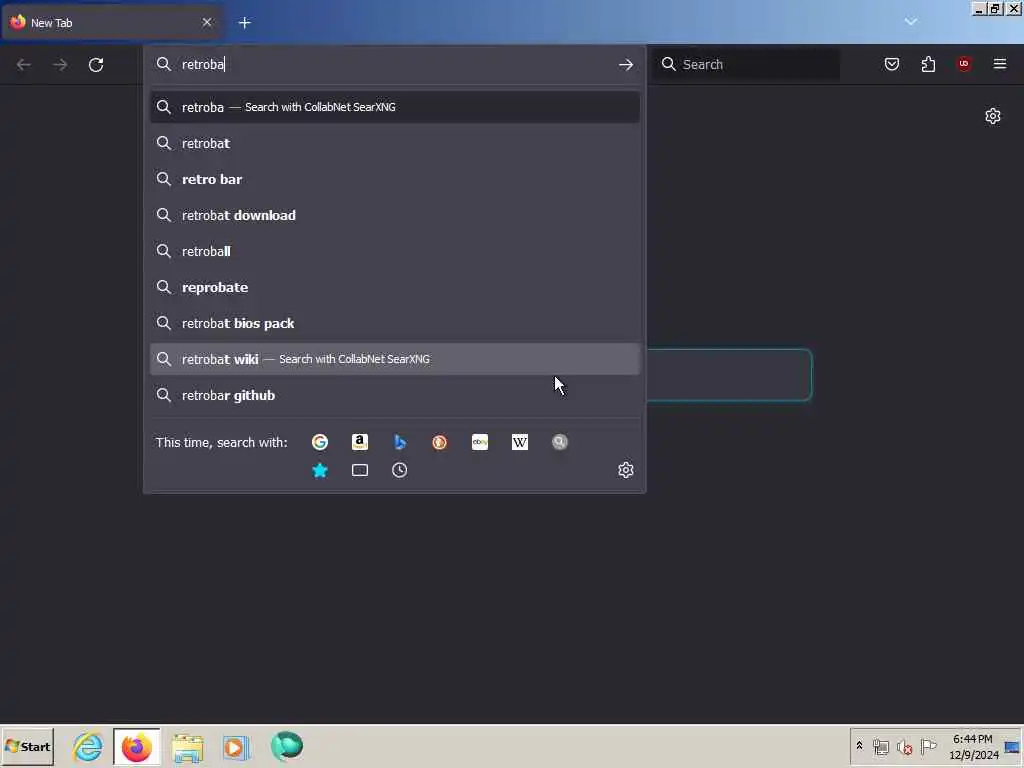Select the 'retroball' suggestion
The height and width of the screenshot is (768, 1024).
394,251
